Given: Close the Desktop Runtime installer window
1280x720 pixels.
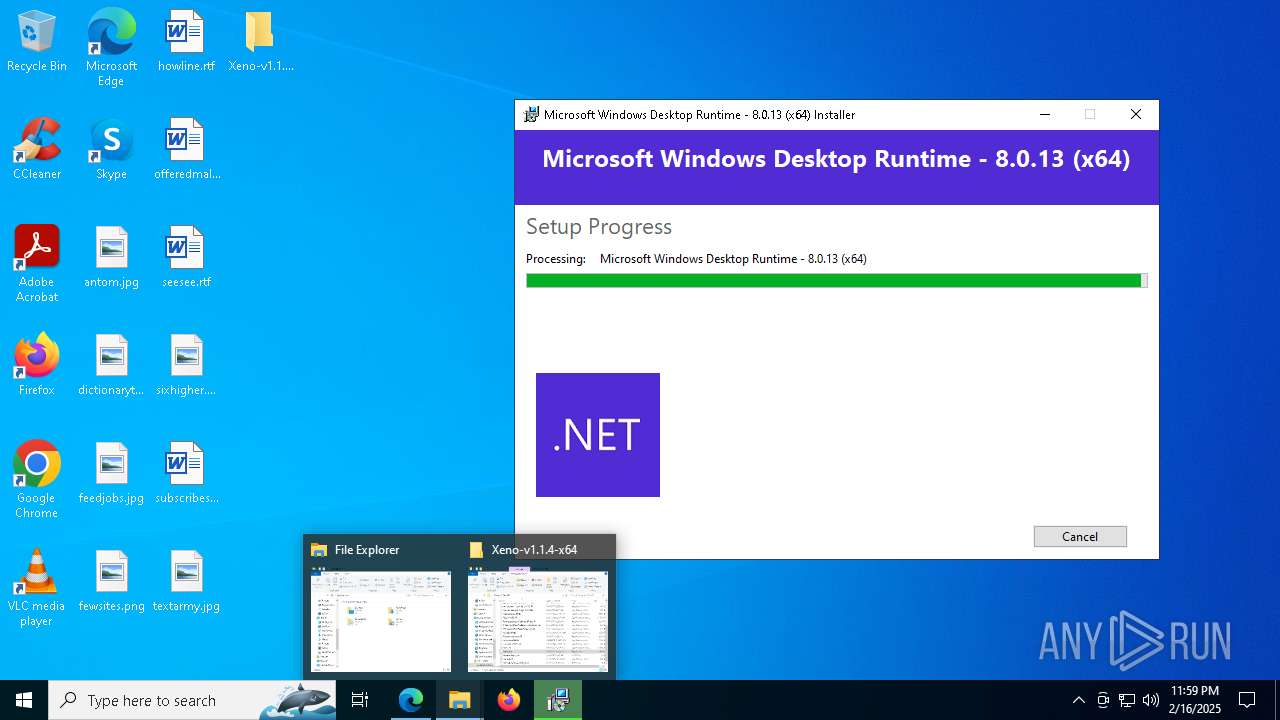Looking at the screenshot, I should pyautogui.click(x=1136, y=115).
